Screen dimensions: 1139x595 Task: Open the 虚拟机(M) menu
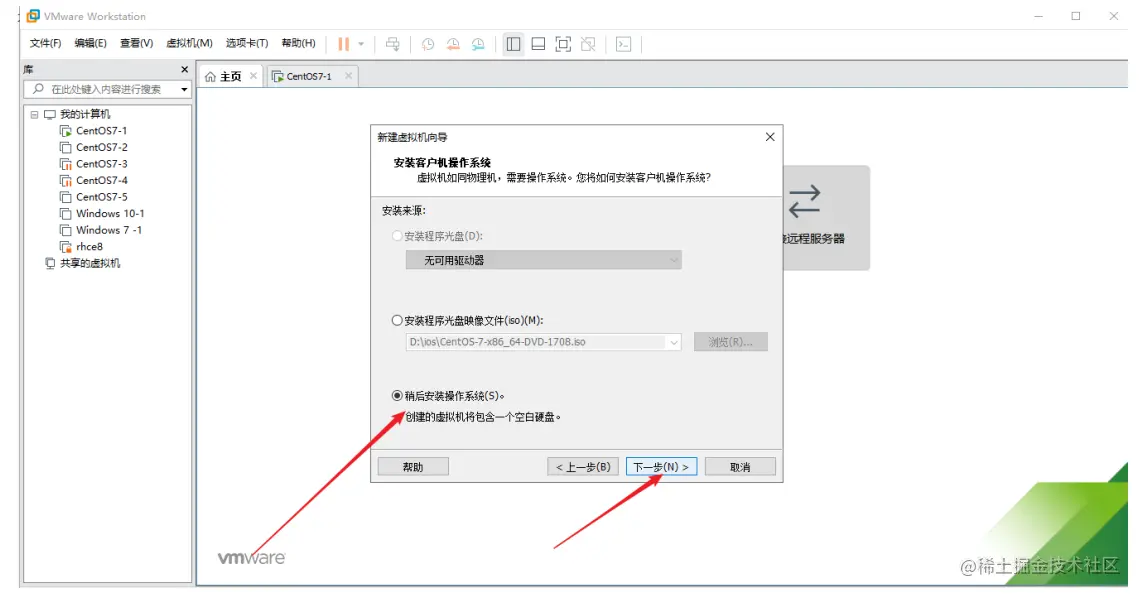[x=189, y=44]
